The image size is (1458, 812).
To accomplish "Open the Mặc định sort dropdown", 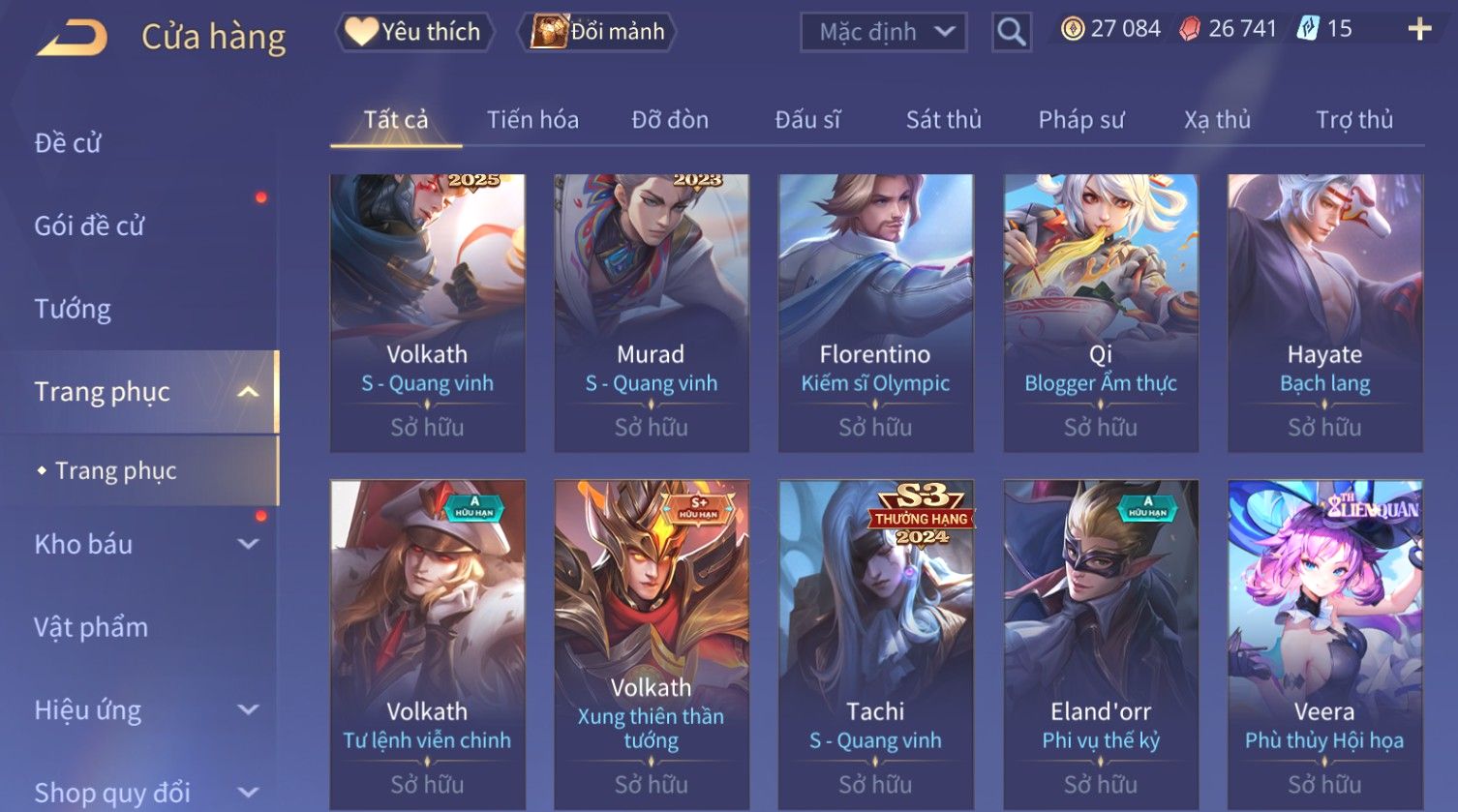I will coord(884,32).
